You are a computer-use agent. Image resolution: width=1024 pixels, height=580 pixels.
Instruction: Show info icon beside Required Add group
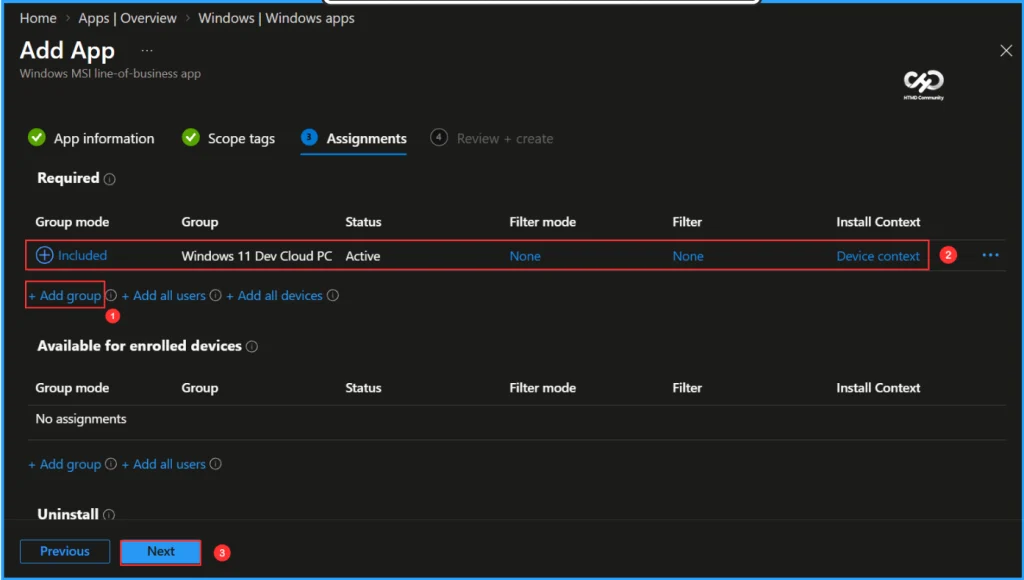pos(111,295)
